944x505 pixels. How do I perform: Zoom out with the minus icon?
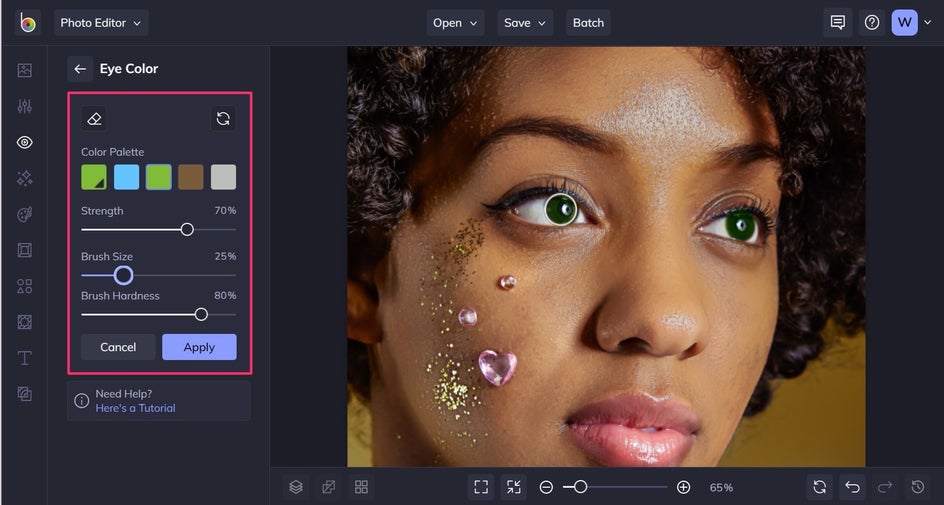[546, 487]
